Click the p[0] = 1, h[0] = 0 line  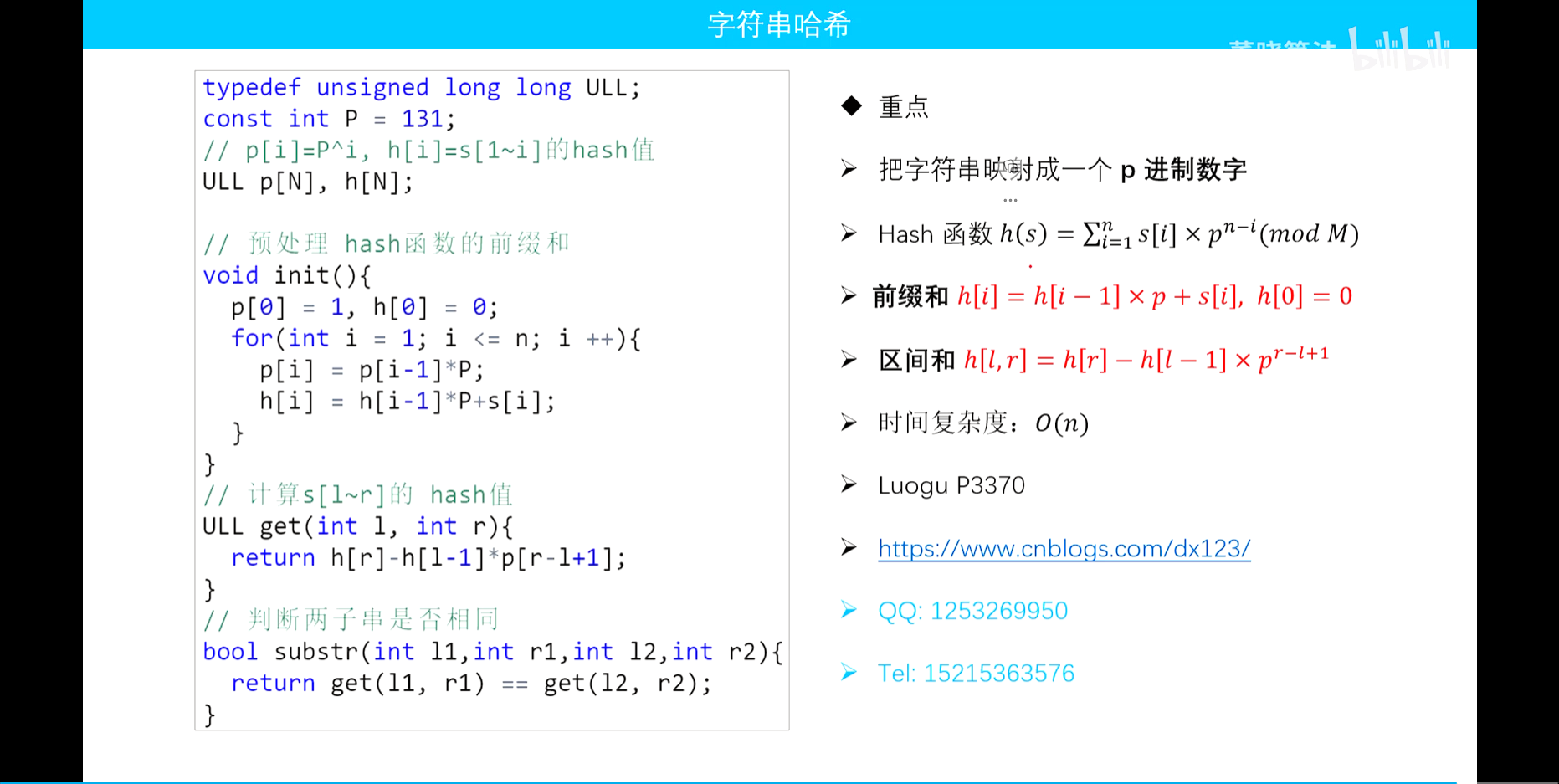point(365,307)
